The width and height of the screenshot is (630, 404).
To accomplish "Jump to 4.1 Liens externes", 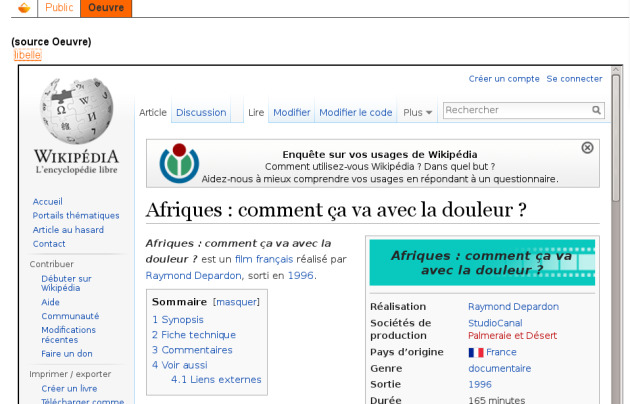I will [216, 380].
